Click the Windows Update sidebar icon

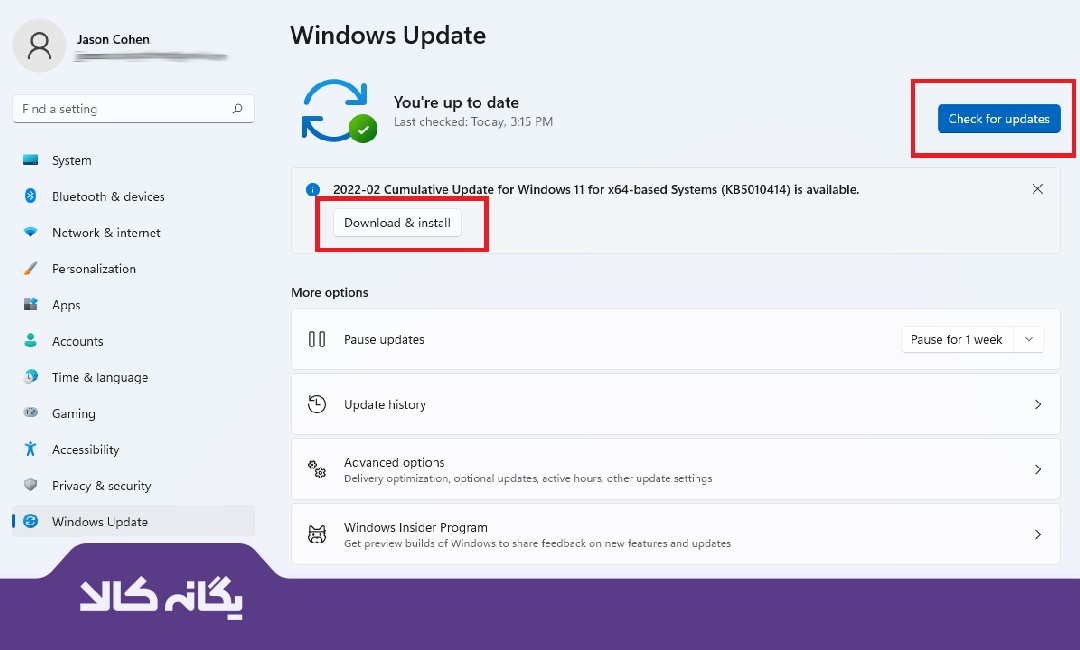pos(30,521)
